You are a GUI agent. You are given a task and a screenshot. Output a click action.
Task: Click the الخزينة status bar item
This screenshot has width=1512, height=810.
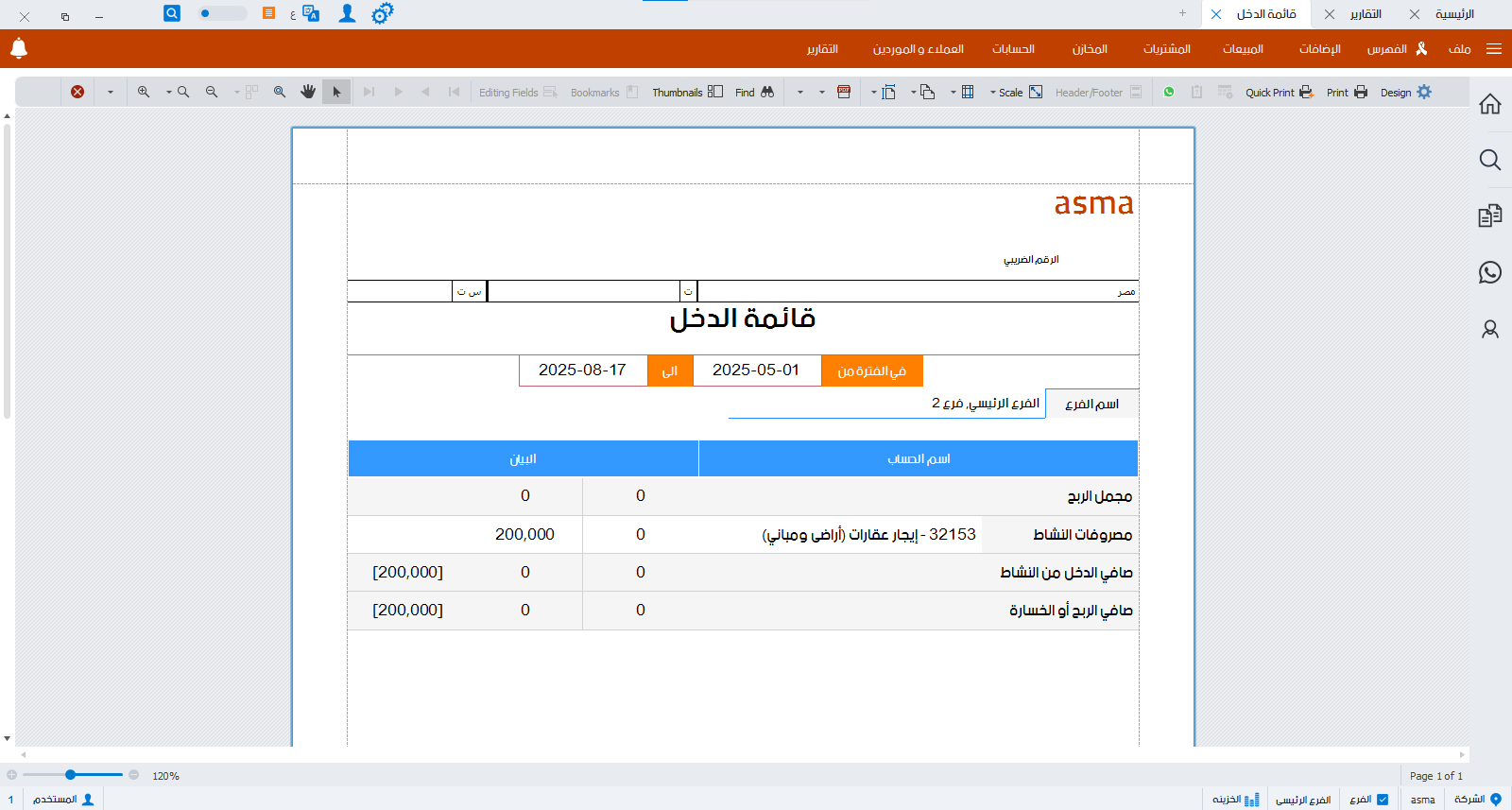click(x=1235, y=800)
